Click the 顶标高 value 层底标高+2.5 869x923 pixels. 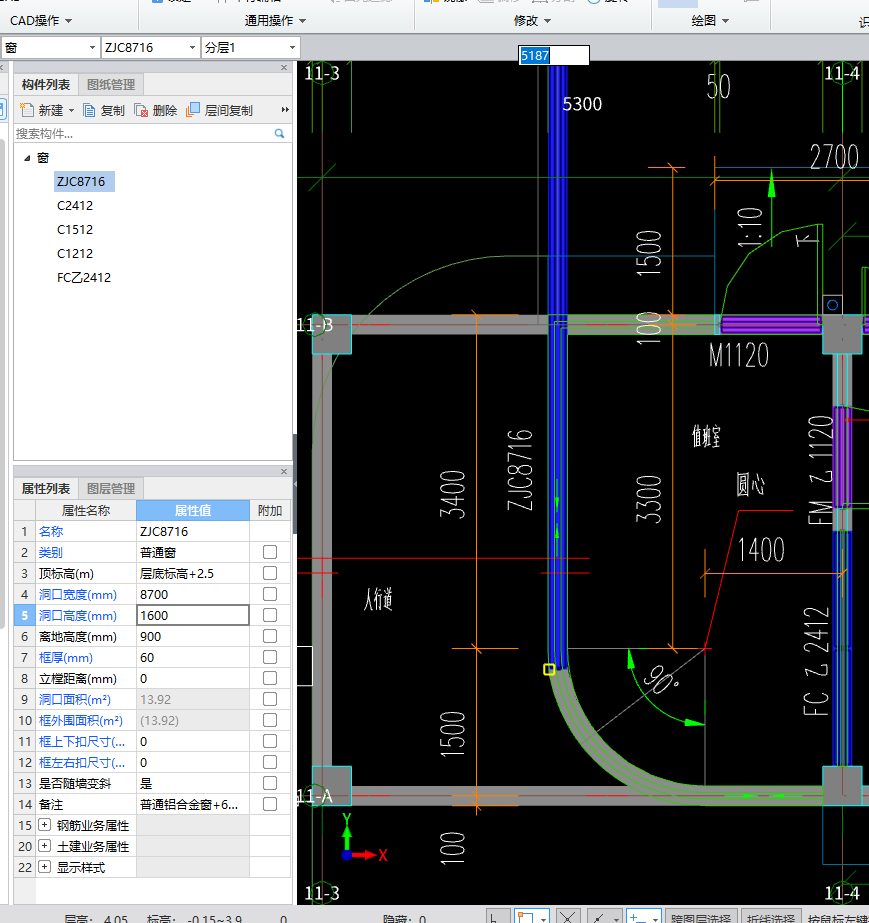tap(193, 573)
